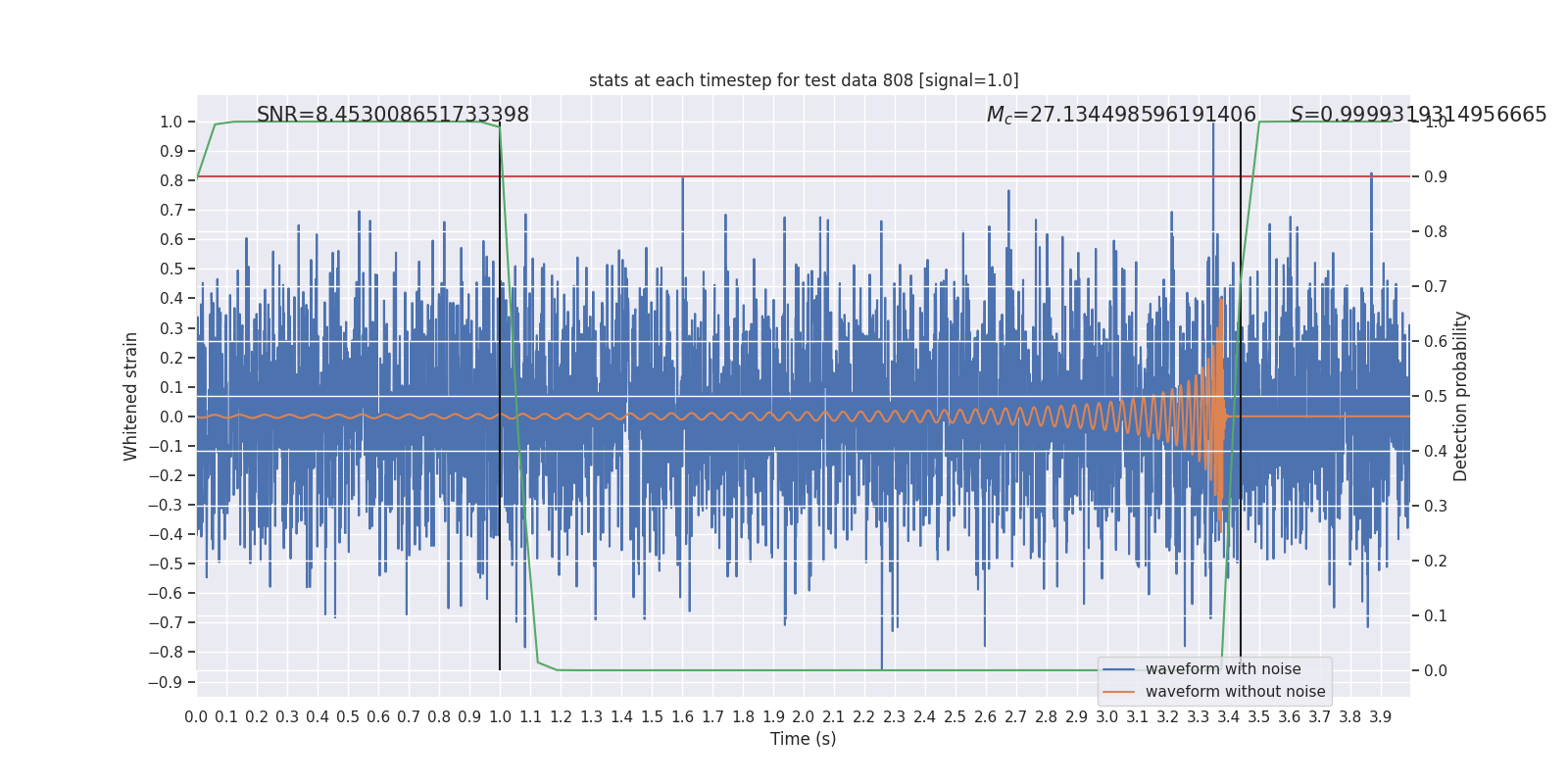Click the chirp mass Mc annotation
The image size is (1568, 784).
[1121, 115]
